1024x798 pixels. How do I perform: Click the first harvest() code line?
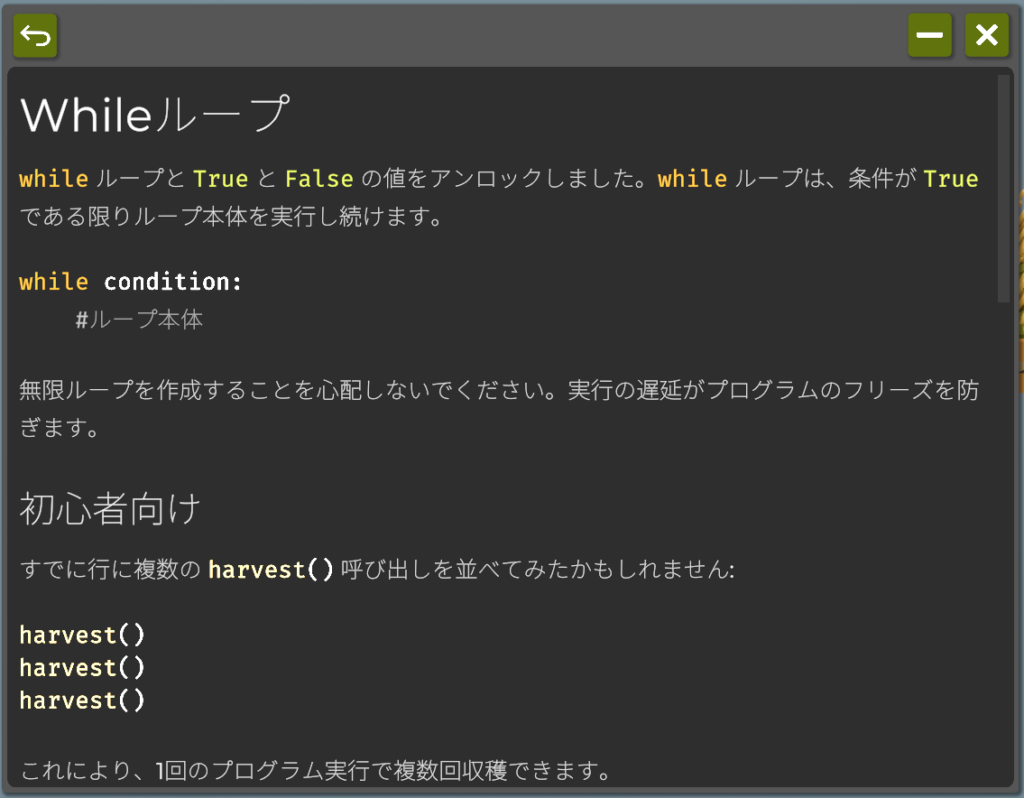coord(82,635)
